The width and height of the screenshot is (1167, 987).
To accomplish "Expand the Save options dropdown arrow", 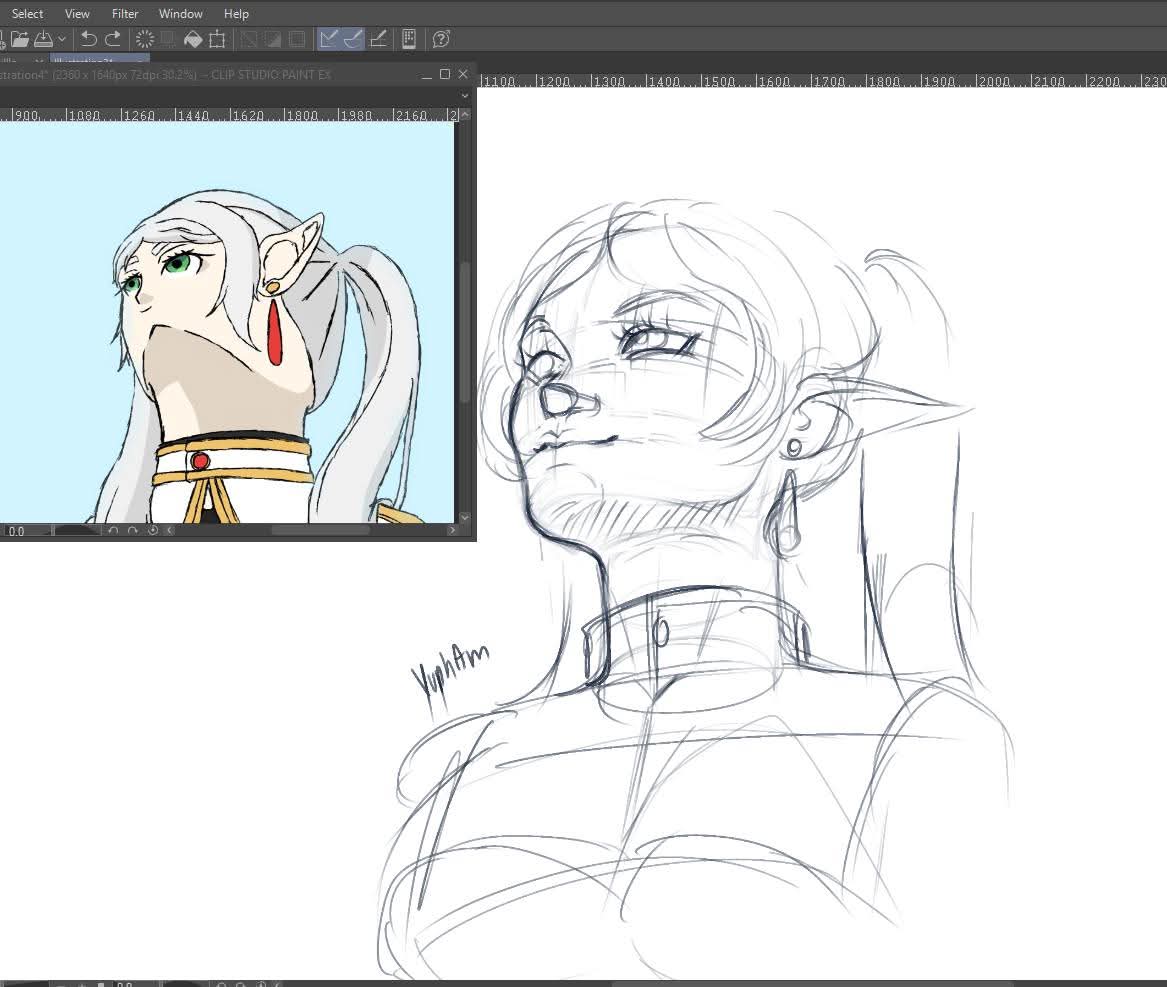I will click(62, 39).
